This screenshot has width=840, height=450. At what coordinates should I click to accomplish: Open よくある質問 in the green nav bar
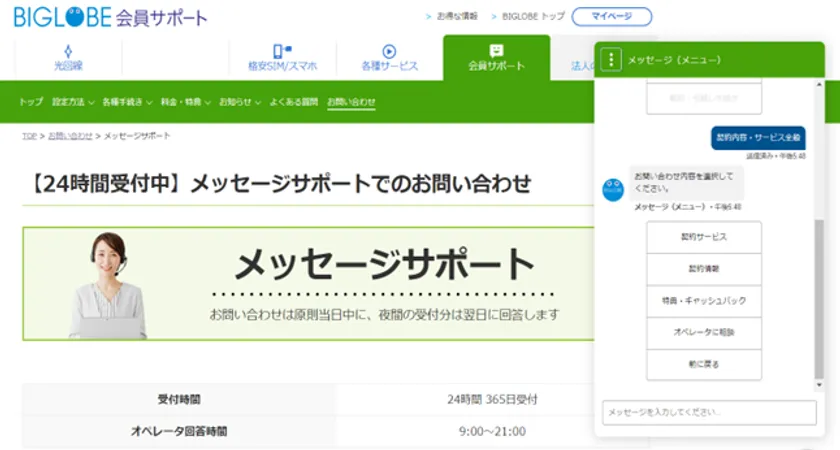293,102
